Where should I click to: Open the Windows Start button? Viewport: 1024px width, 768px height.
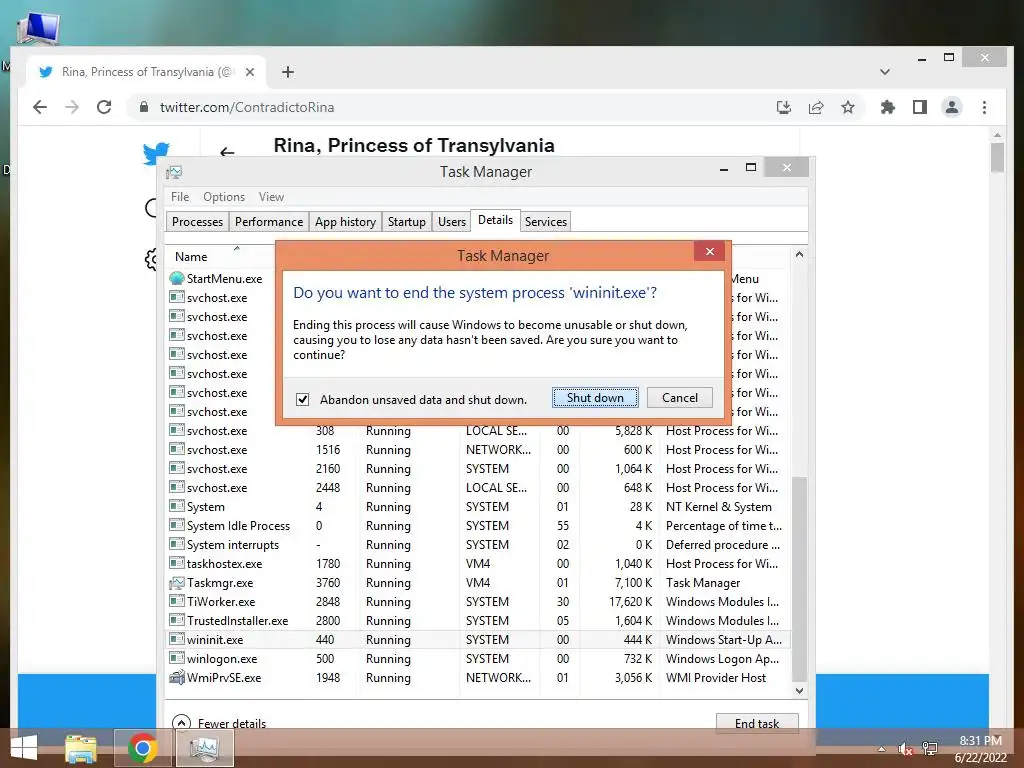coord(24,748)
